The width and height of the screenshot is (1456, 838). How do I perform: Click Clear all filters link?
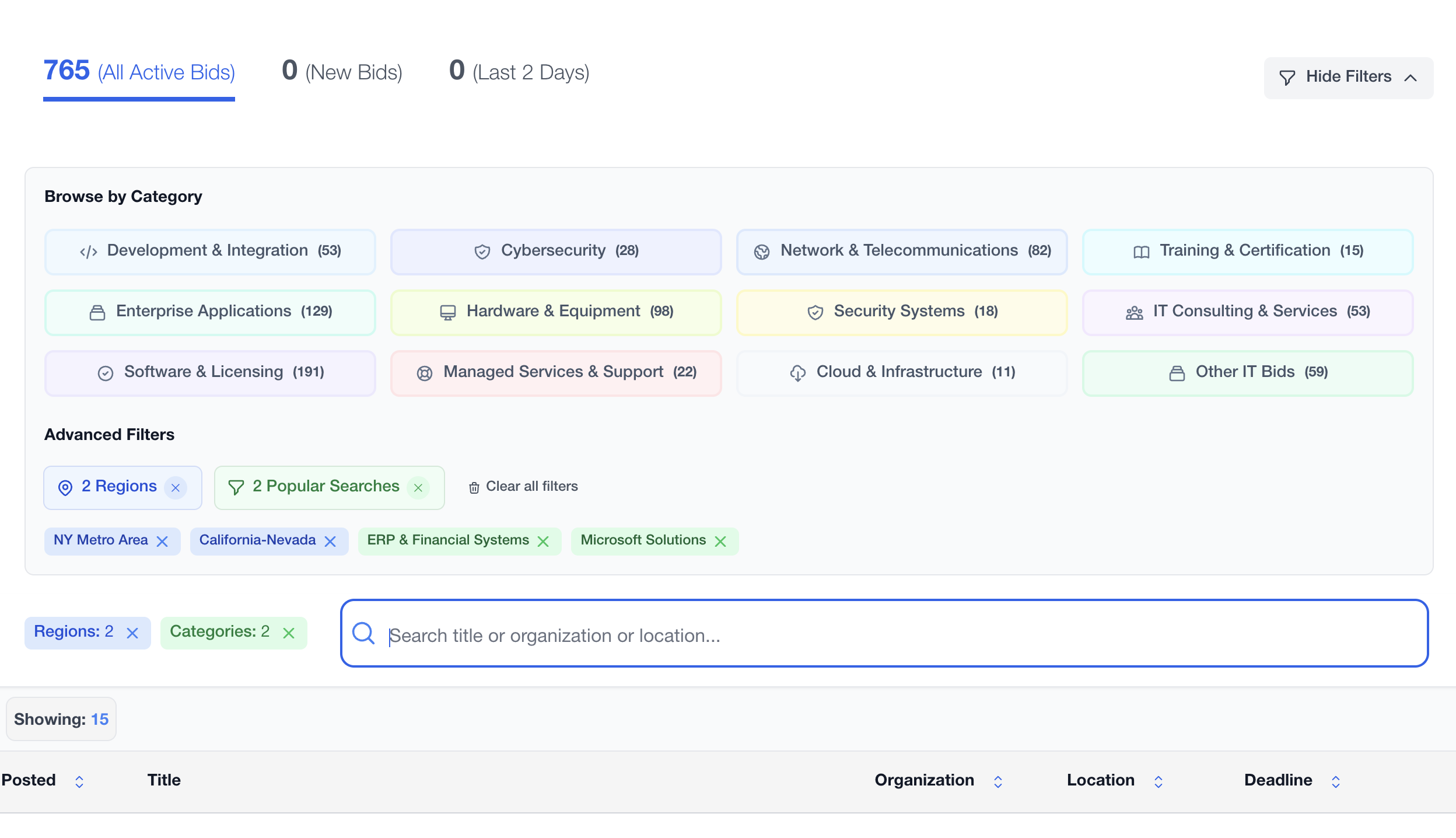523,487
